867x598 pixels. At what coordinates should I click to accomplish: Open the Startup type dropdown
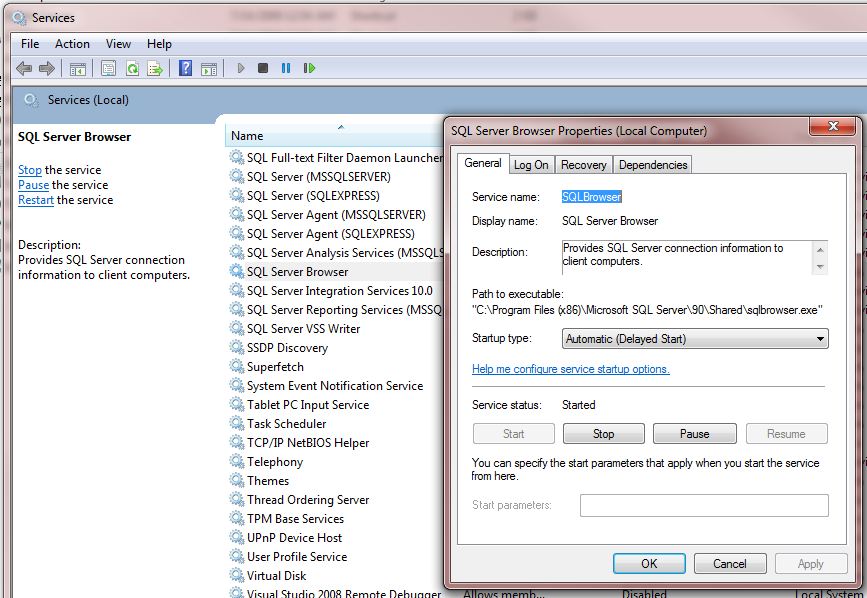tap(694, 339)
